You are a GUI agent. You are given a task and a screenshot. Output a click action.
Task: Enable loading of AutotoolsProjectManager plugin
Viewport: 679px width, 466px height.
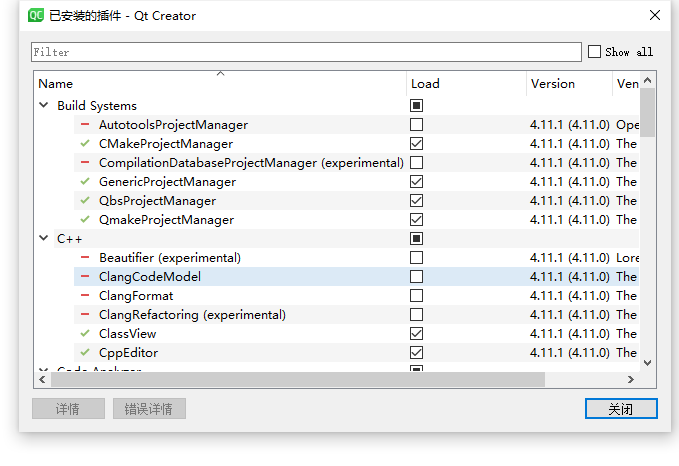point(417,125)
